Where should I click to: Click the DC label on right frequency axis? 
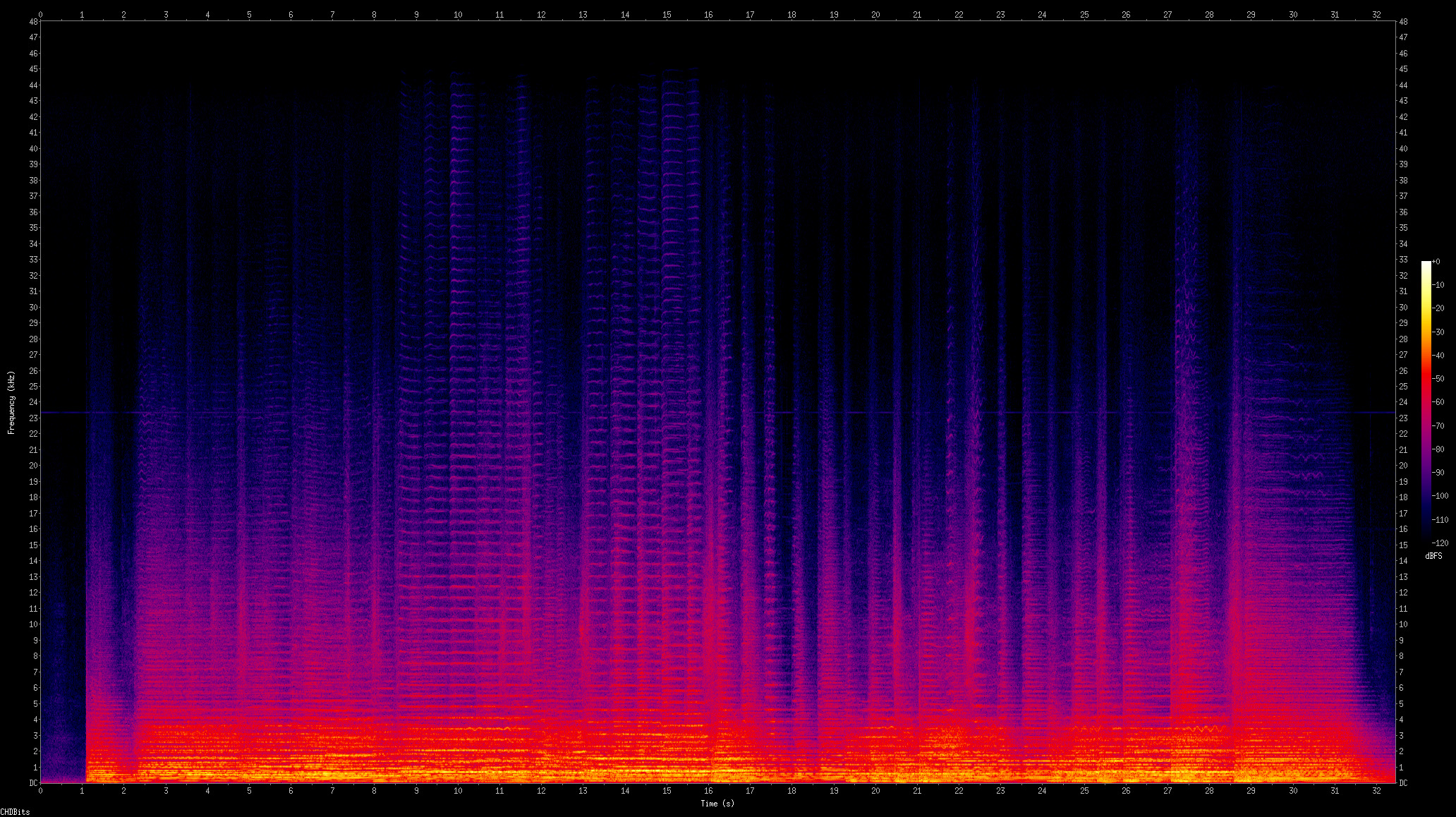pyautogui.click(x=1403, y=782)
